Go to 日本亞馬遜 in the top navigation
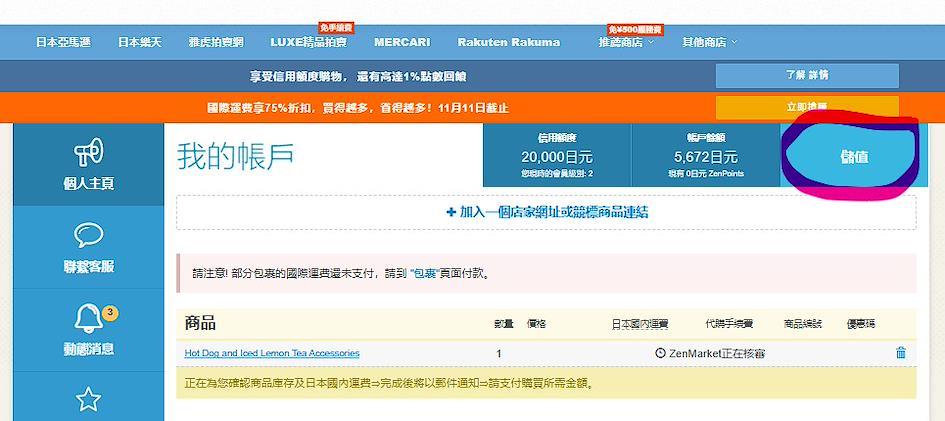Image resolution: width=945 pixels, height=421 pixels. point(63,42)
